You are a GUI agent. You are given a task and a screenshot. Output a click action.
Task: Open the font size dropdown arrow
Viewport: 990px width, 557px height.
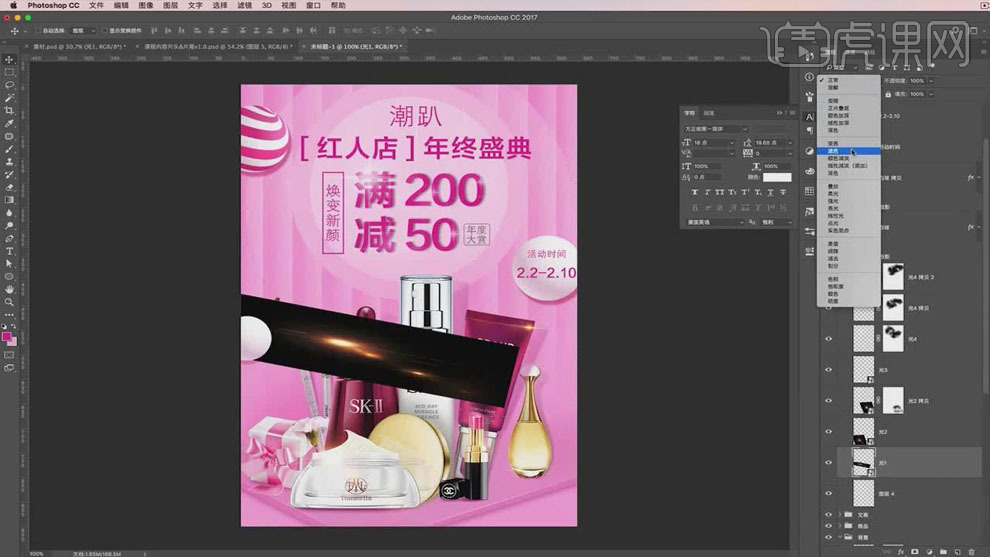click(x=732, y=143)
